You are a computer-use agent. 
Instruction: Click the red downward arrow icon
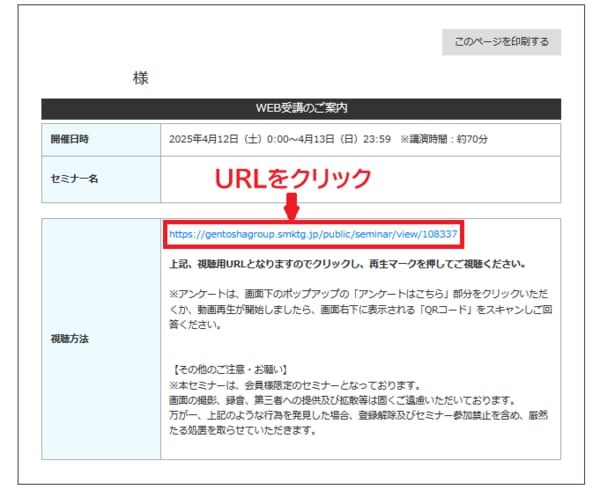tap(292, 207)
